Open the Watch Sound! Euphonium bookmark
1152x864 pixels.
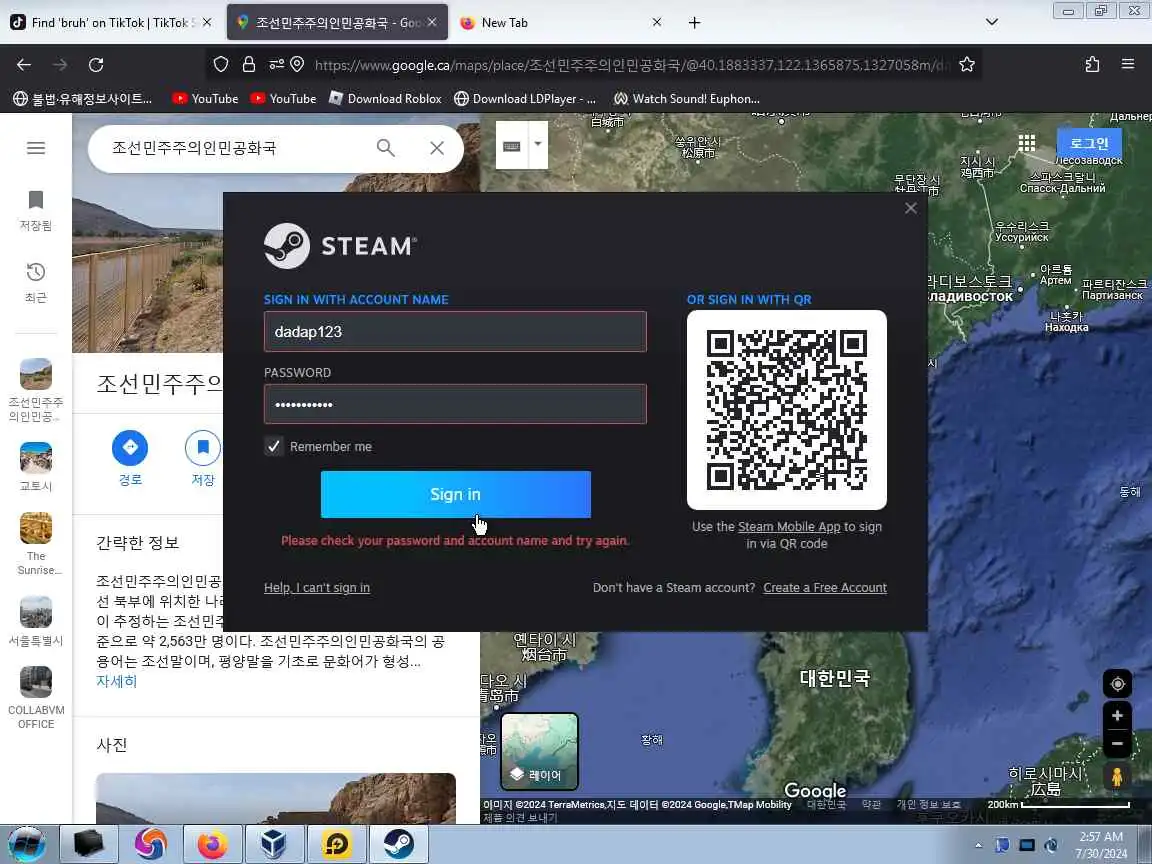point(686,98)
